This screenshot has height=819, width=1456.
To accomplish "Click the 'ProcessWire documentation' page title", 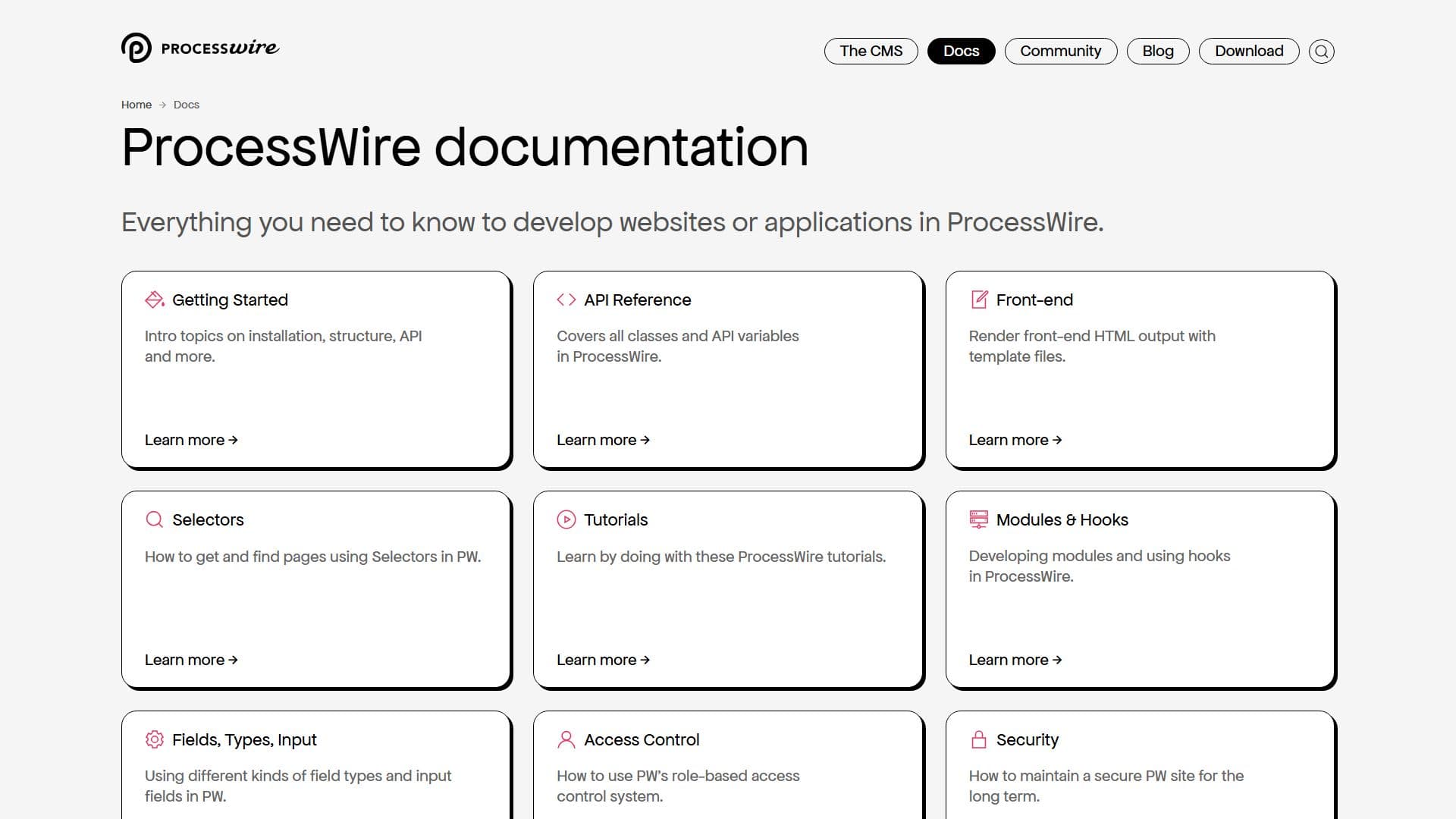I will (465, 147).
